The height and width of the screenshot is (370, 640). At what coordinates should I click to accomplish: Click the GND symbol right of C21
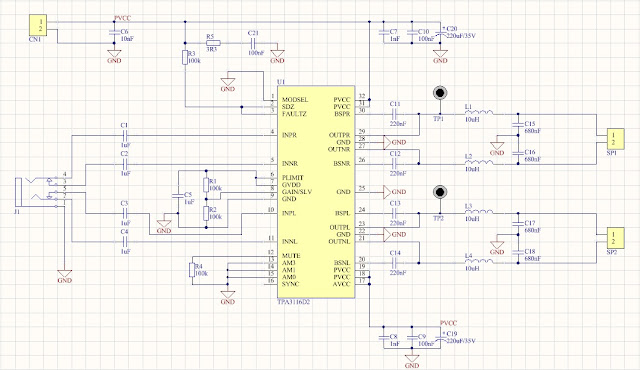coord(278,57)
